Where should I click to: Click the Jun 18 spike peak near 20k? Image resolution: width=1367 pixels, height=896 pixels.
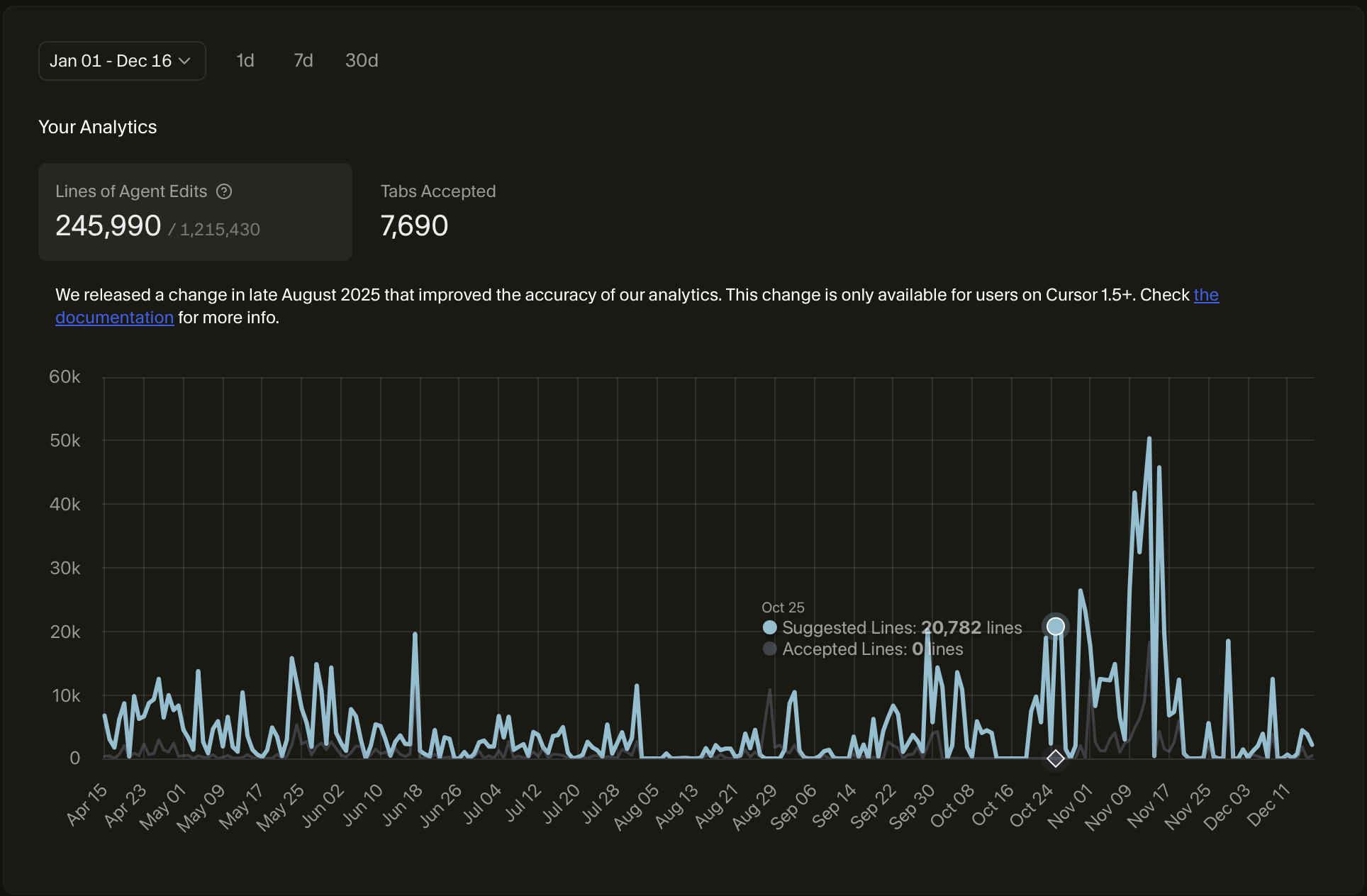(x=415, y=634)
